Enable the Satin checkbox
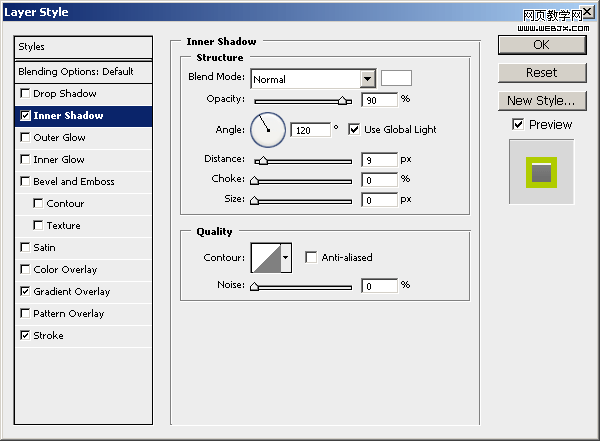This screenshot has width=600, height=441. point(25,247)
